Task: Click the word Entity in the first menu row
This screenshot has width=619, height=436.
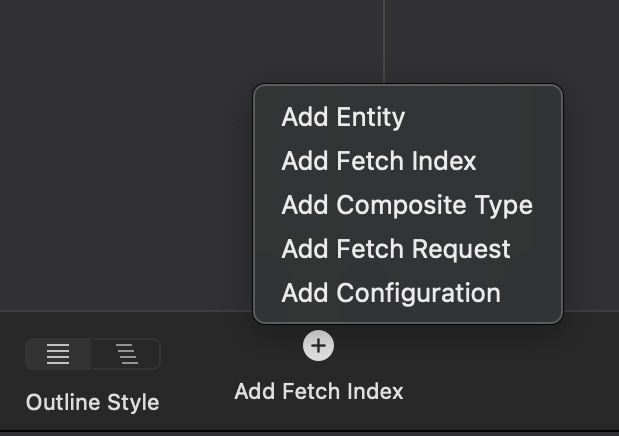Action: 371,117
